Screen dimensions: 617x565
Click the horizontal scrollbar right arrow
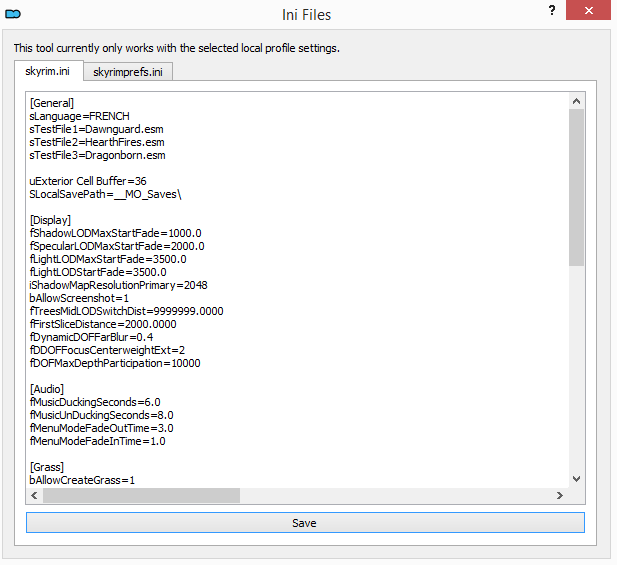tap(560, 495)
